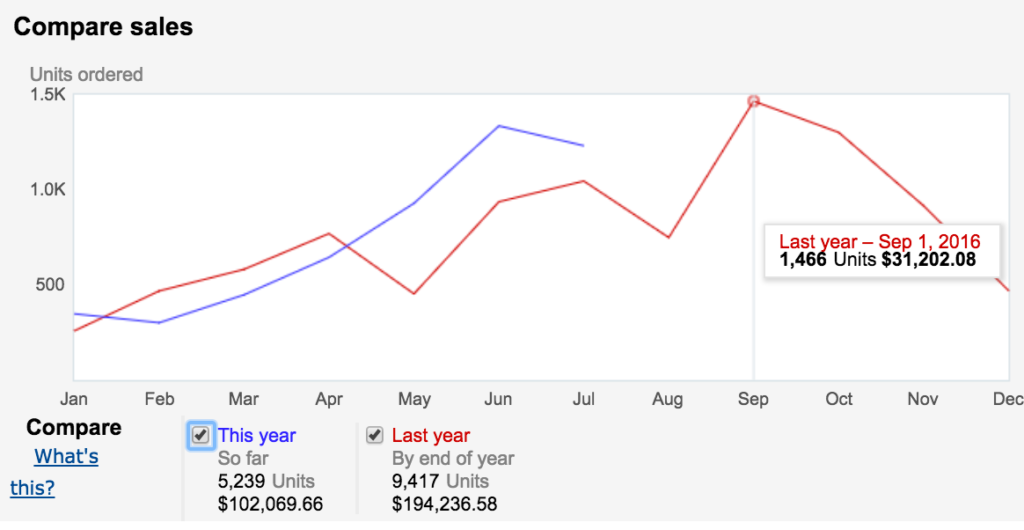Click the Units ordered axis title
The image size is (1024, 530).
pos(86,74)
